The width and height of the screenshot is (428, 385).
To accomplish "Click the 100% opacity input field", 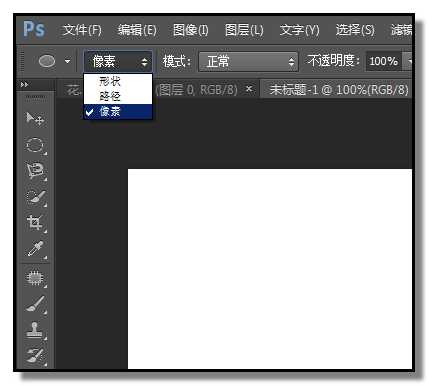I will tap(384, 62).
